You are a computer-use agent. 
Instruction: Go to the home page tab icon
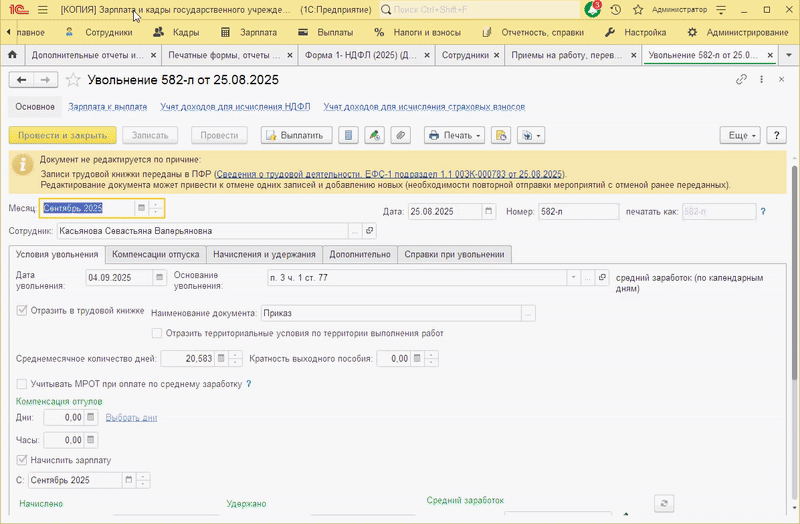(x=12, y=55)
